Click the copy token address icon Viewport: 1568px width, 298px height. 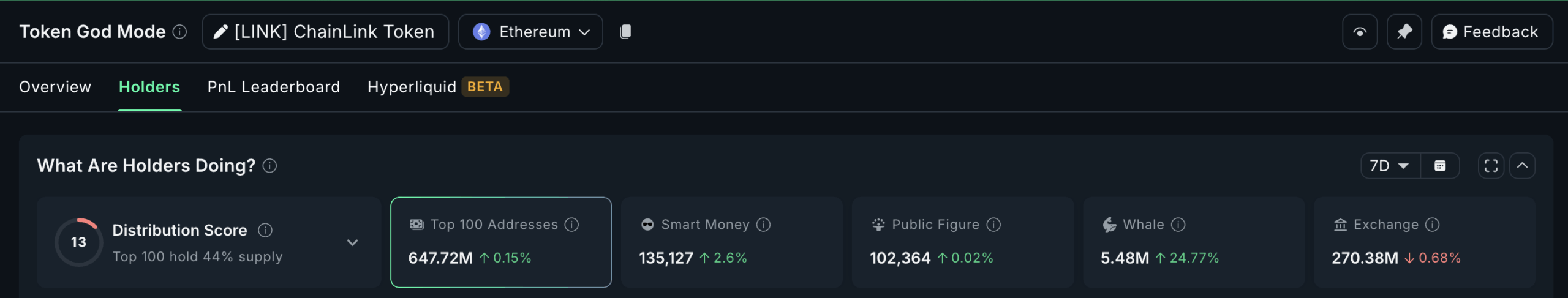click(x=625, y=32)
